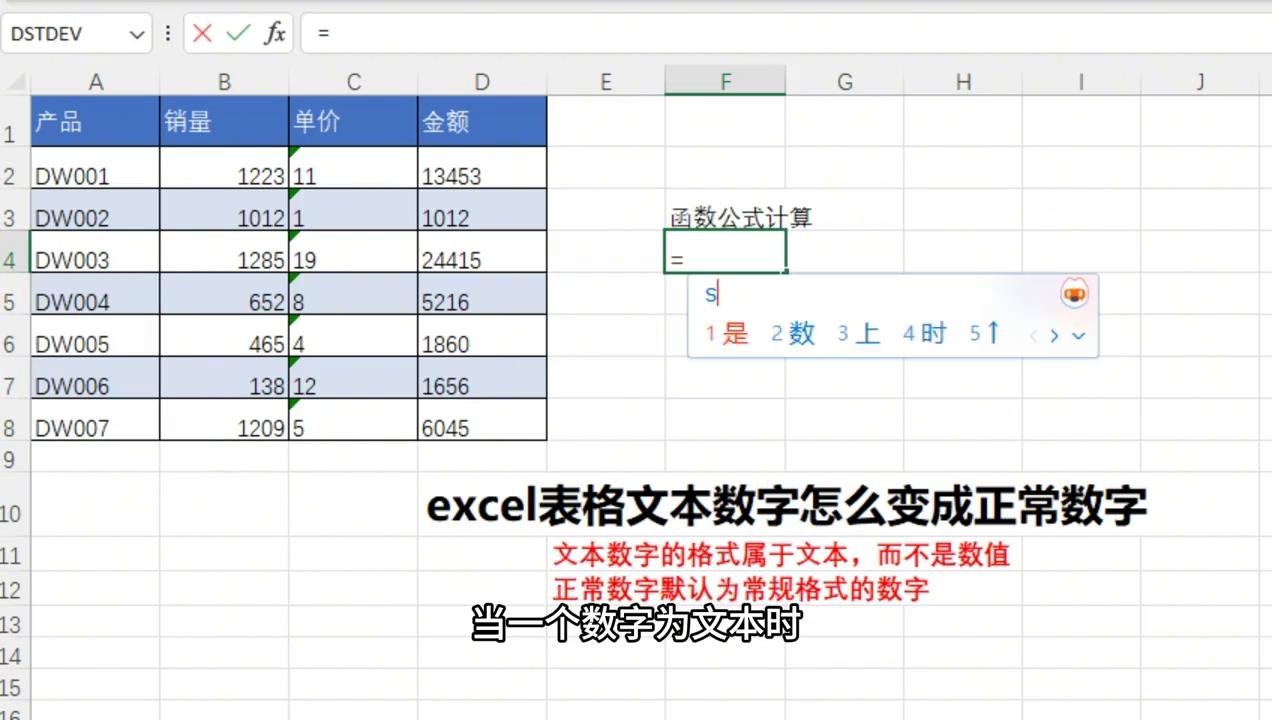
Task: Go to previous IME candidate page
Action: coord(1034,335)
